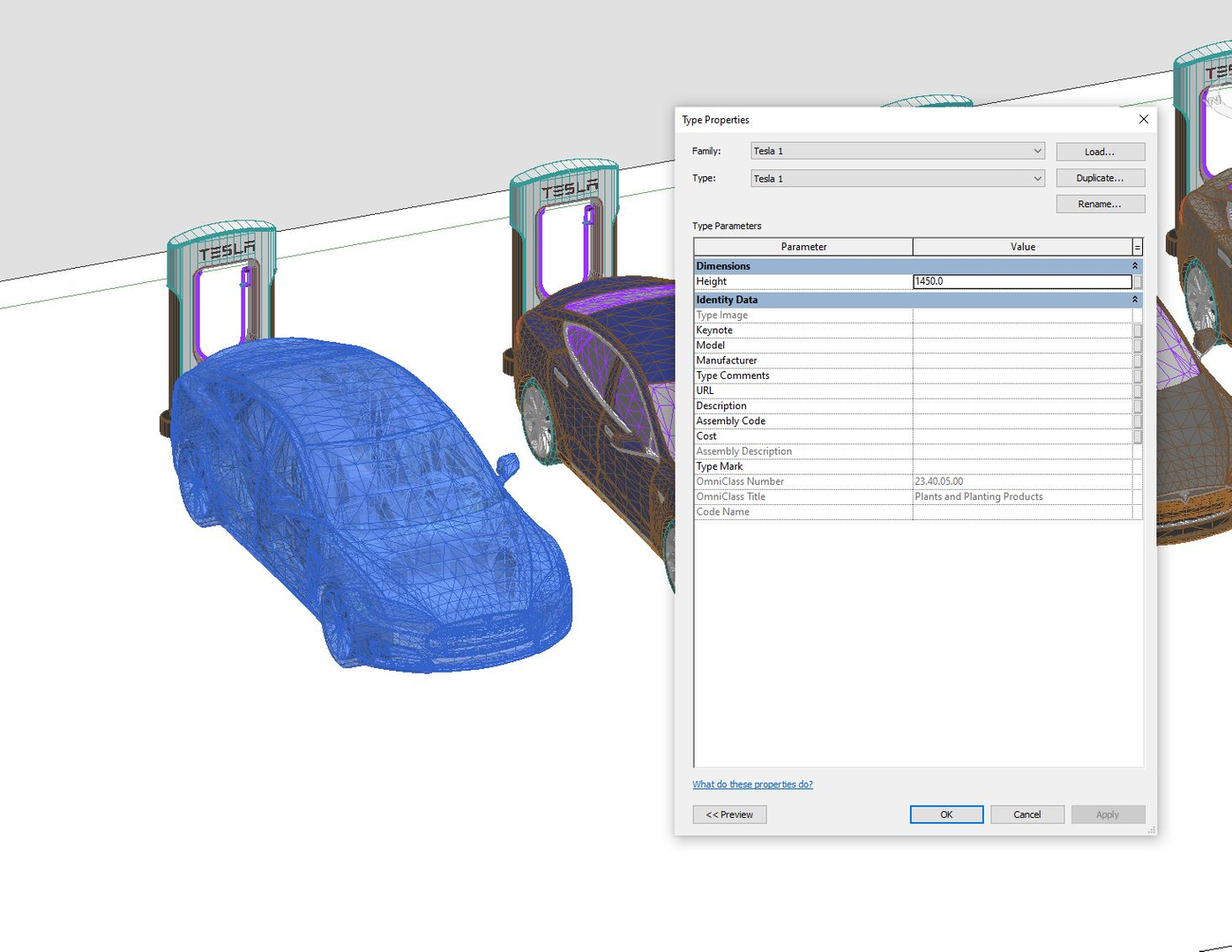Click the Type Mark value cell
Screen dimensions: 1232x952
(x=1023, y=466)
